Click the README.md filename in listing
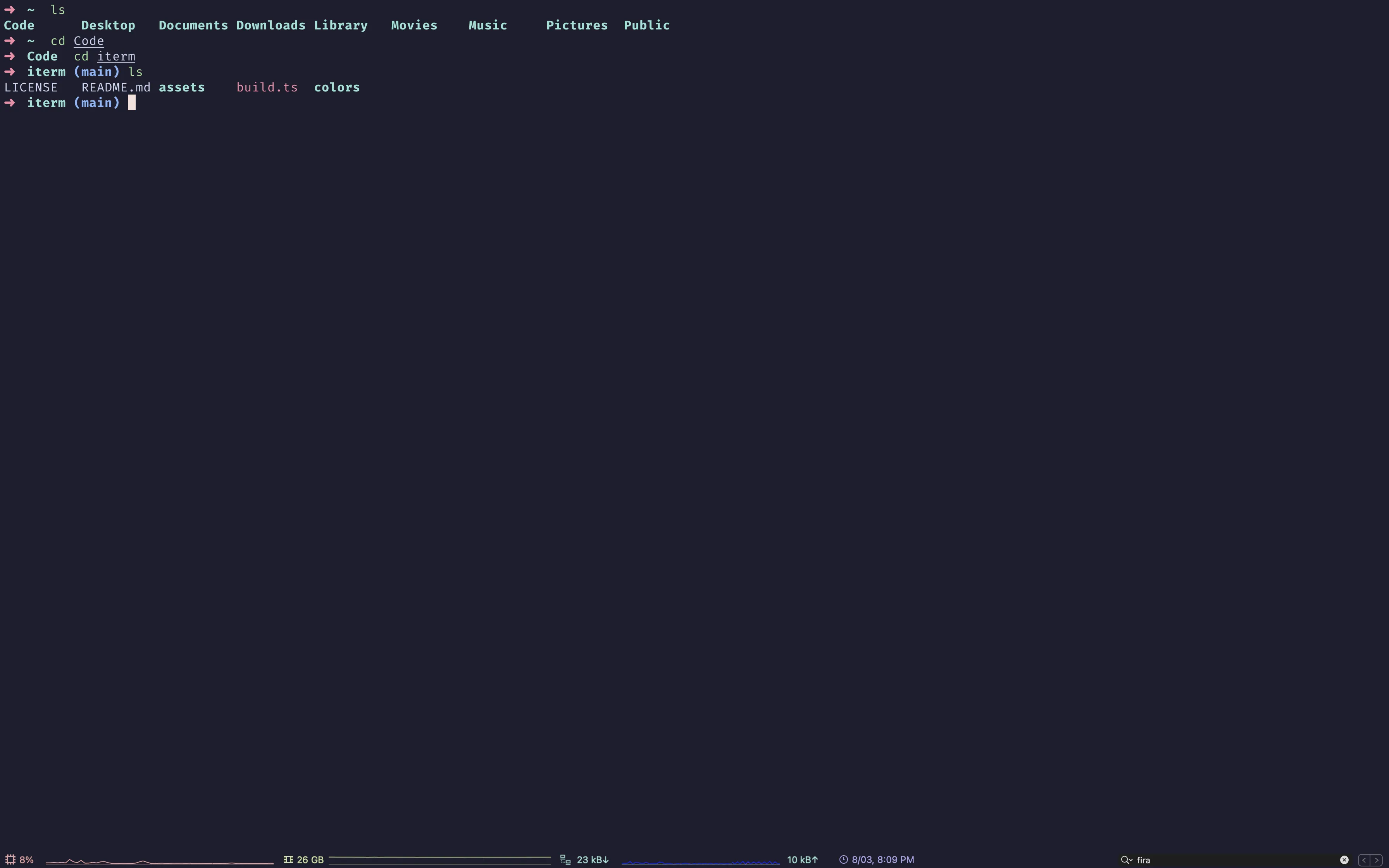The height and width of the screenshot is (868, 1389). coord(115,87)
